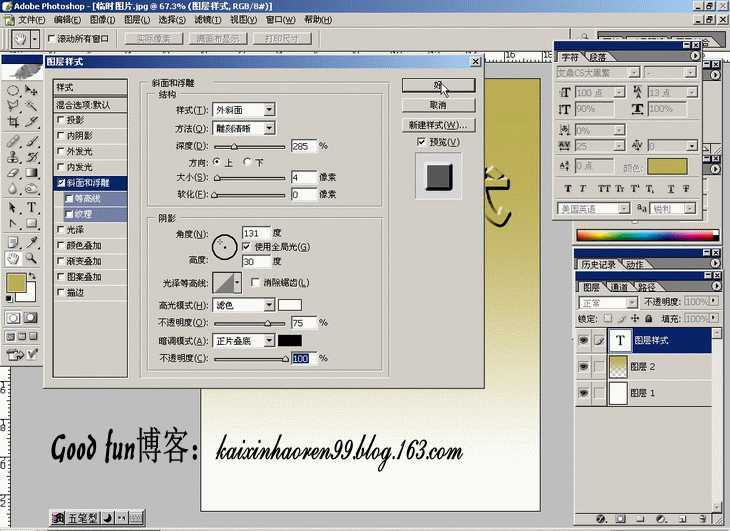The image size is (730, 531).
Task: Enable the 描边 stroke checkbox
Action: 61,292
